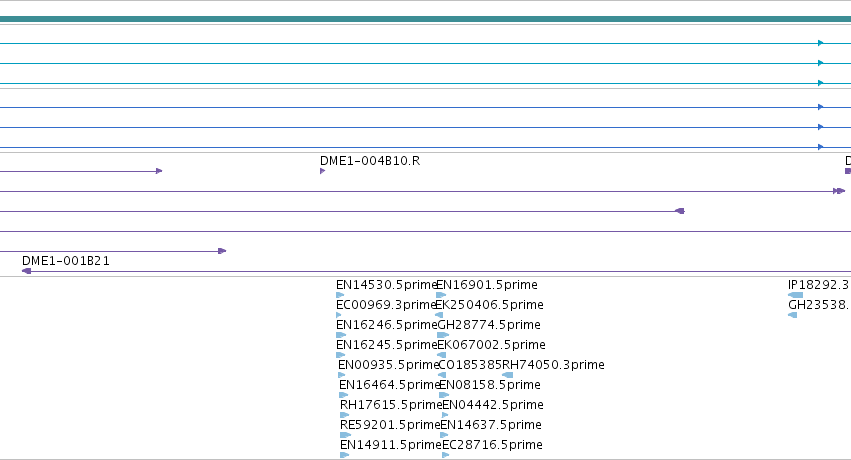Select the EN14530.5prime EST label
Screen dimensions: 851x460
pos(386,285)
